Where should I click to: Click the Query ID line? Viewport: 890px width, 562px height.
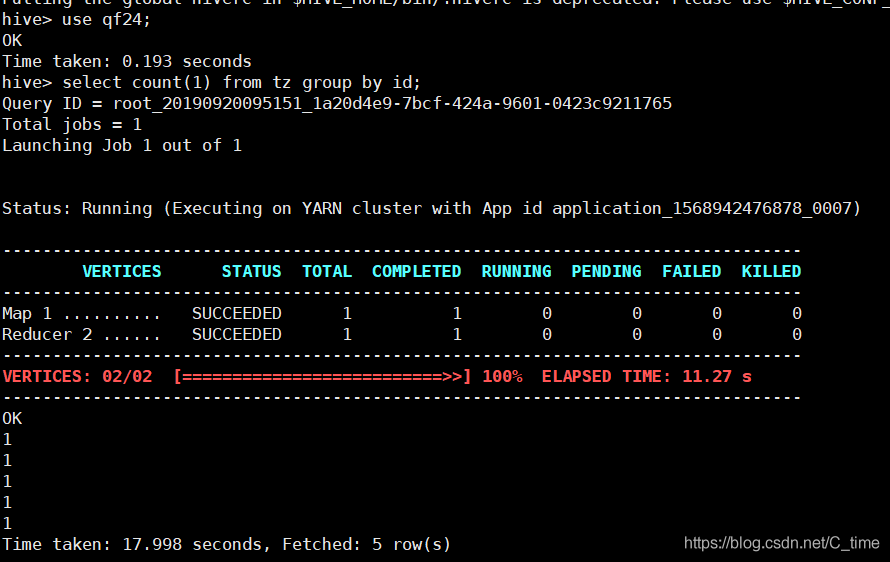pyautogui.click(x=337, y=103)
